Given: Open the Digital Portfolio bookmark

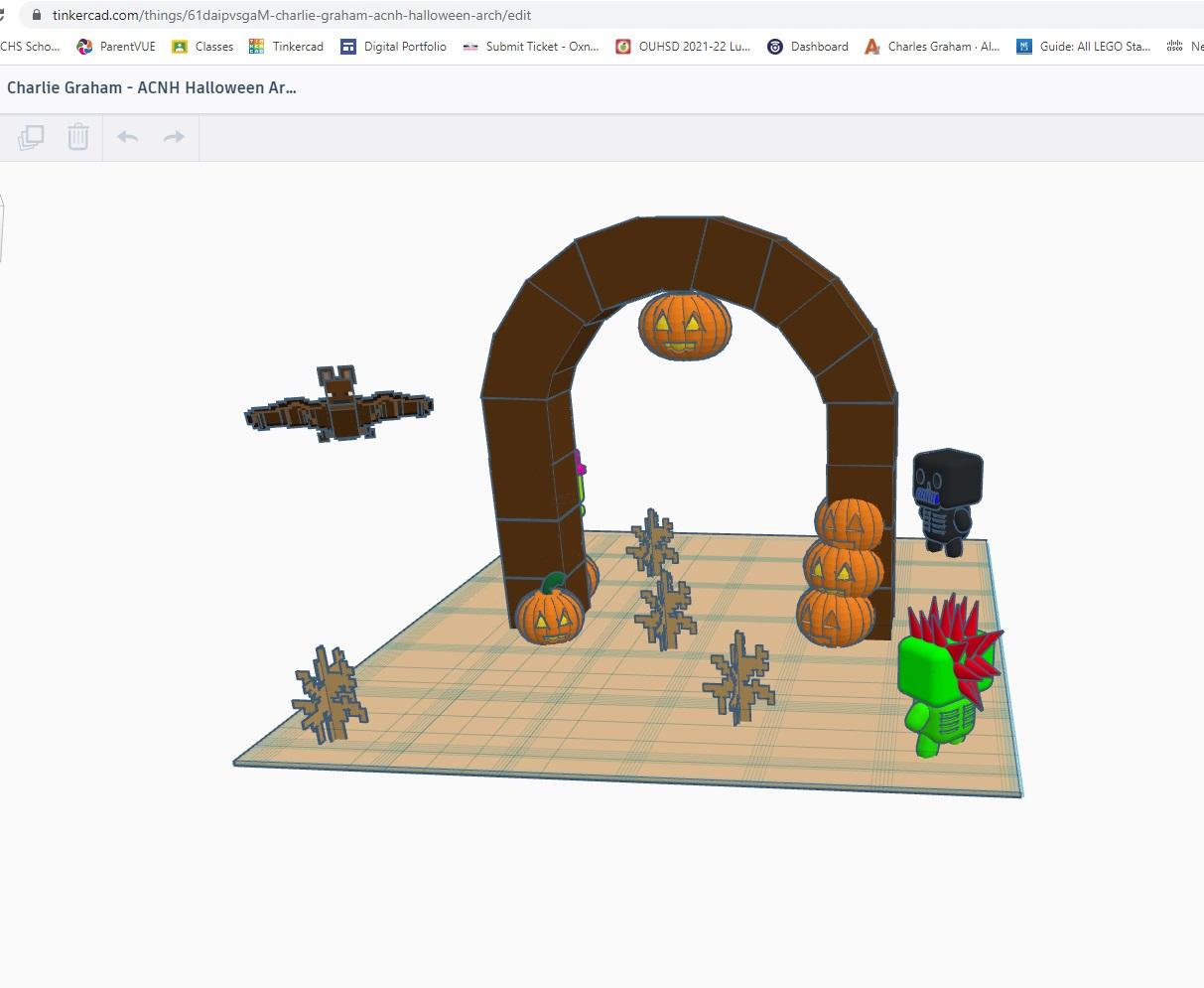Looking at the screenshot, I should 393,47.
